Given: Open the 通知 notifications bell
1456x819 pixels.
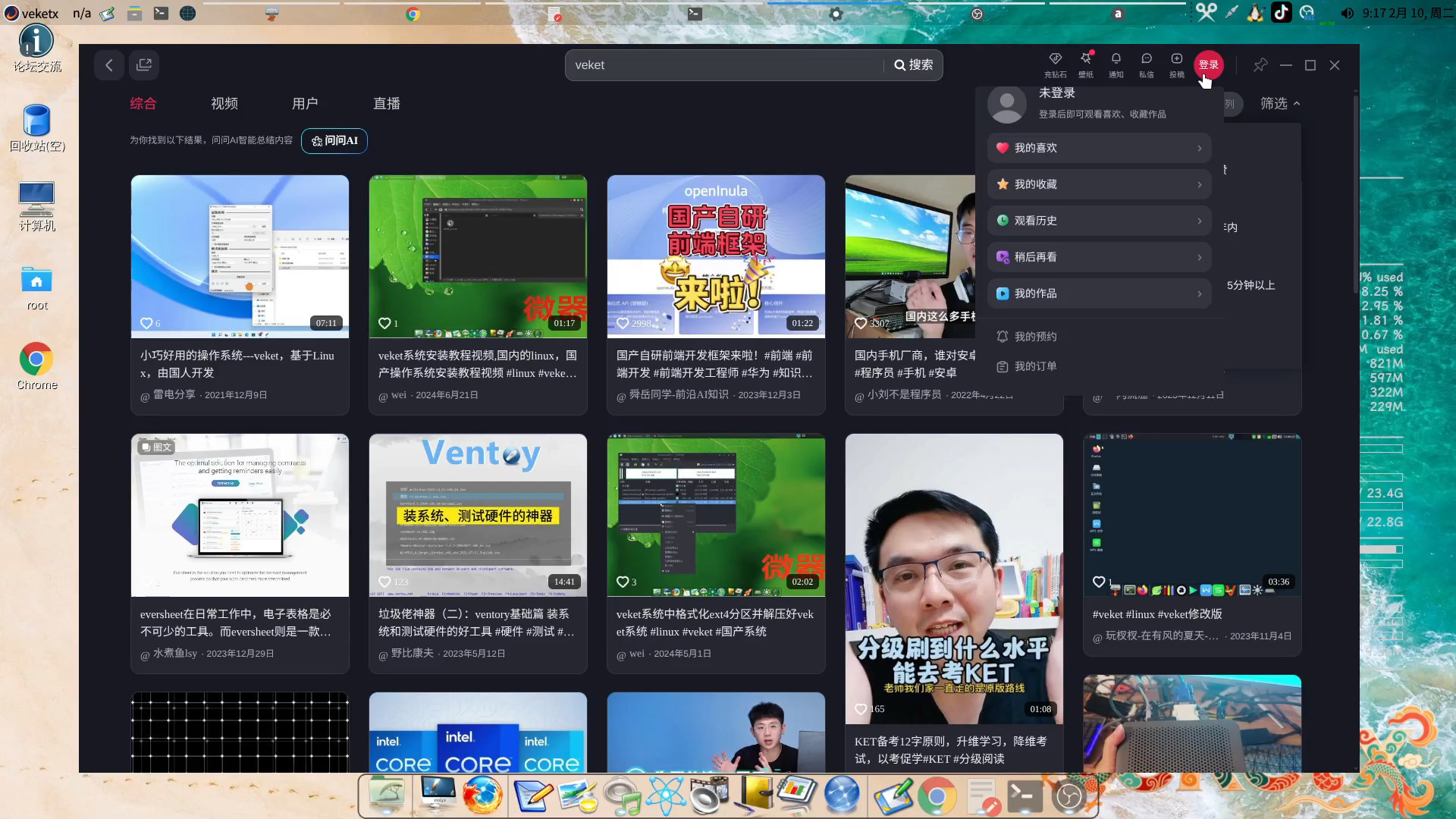Looking at the screenshot, I should tap(1116, 65).
